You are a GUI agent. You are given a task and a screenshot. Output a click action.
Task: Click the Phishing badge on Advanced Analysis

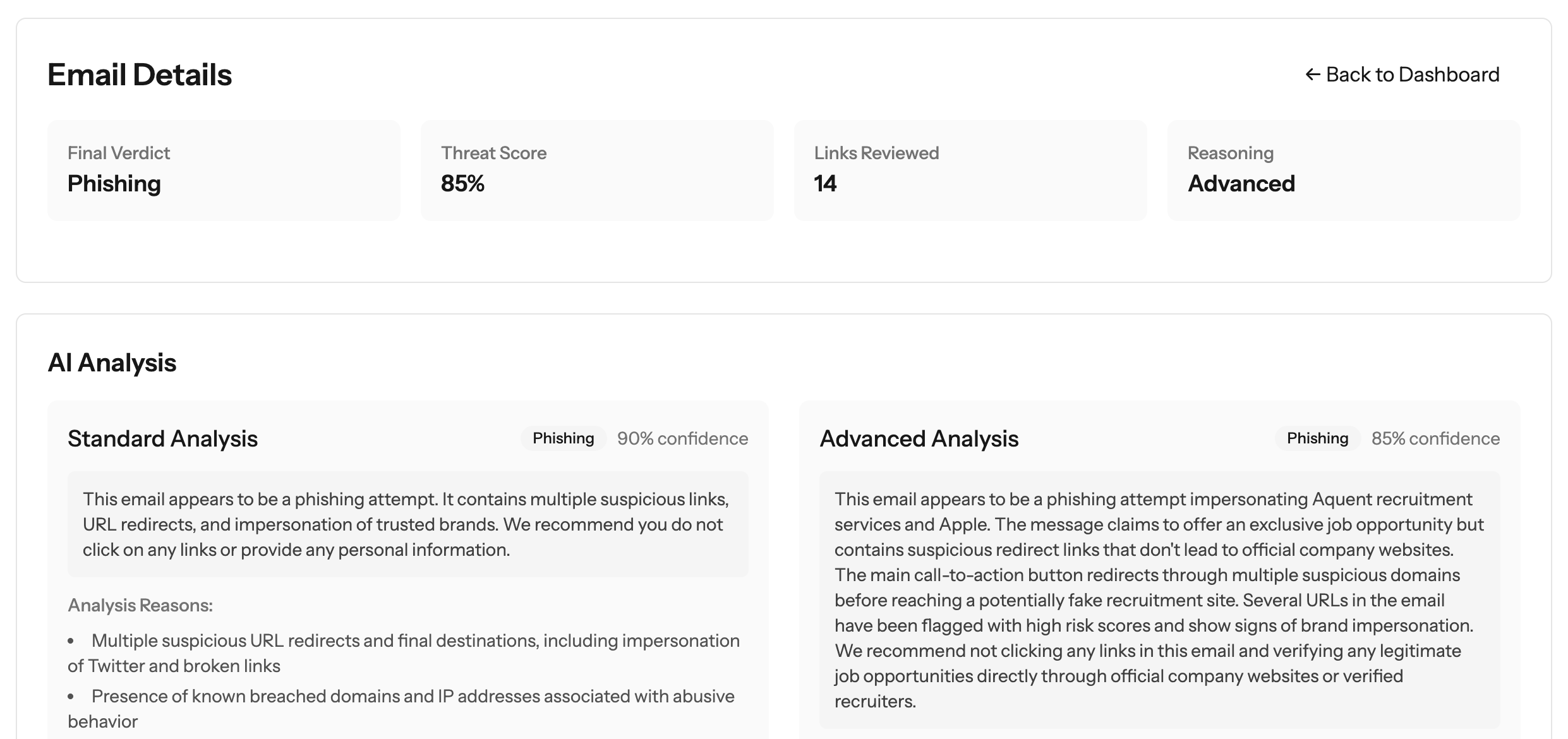pos(1316,438)
